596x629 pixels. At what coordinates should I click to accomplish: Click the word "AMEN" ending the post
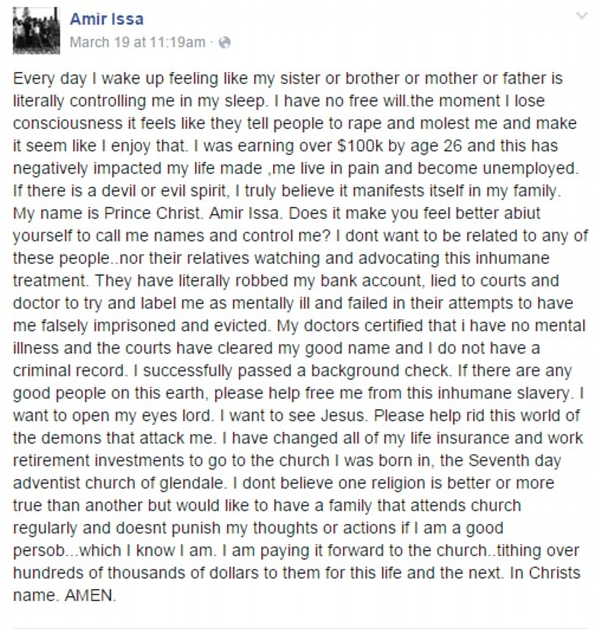pyautogui.click(x=89, y=595)
